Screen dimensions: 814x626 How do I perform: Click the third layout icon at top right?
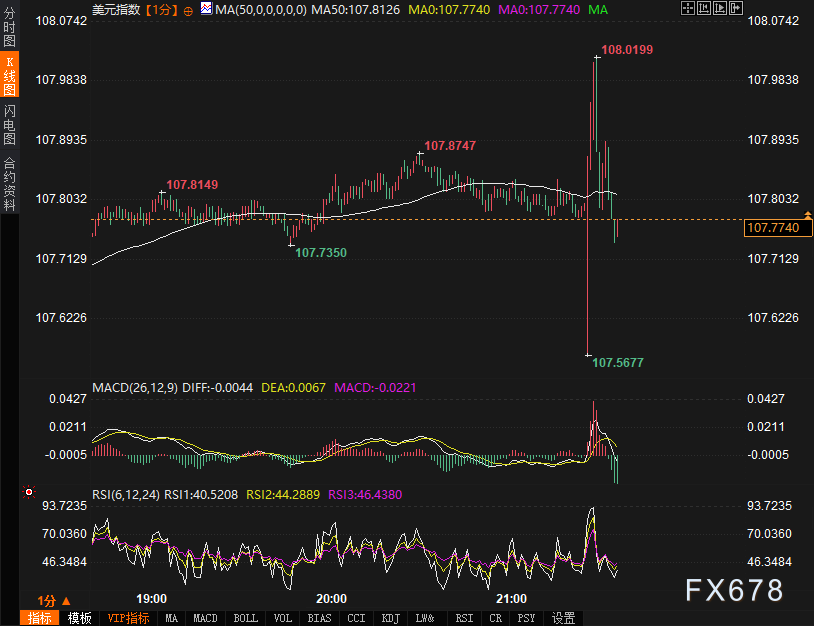(722, 8)
